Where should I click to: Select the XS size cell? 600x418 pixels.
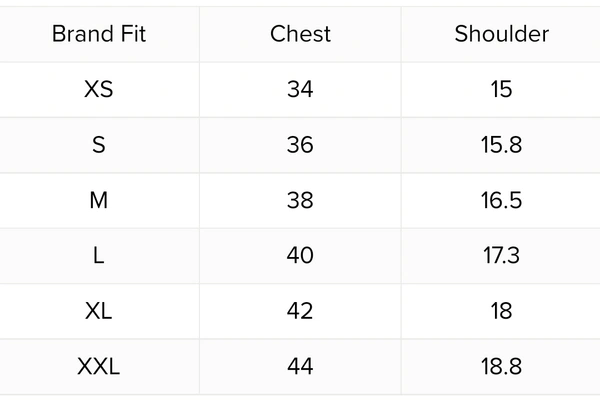coord(99,89)
